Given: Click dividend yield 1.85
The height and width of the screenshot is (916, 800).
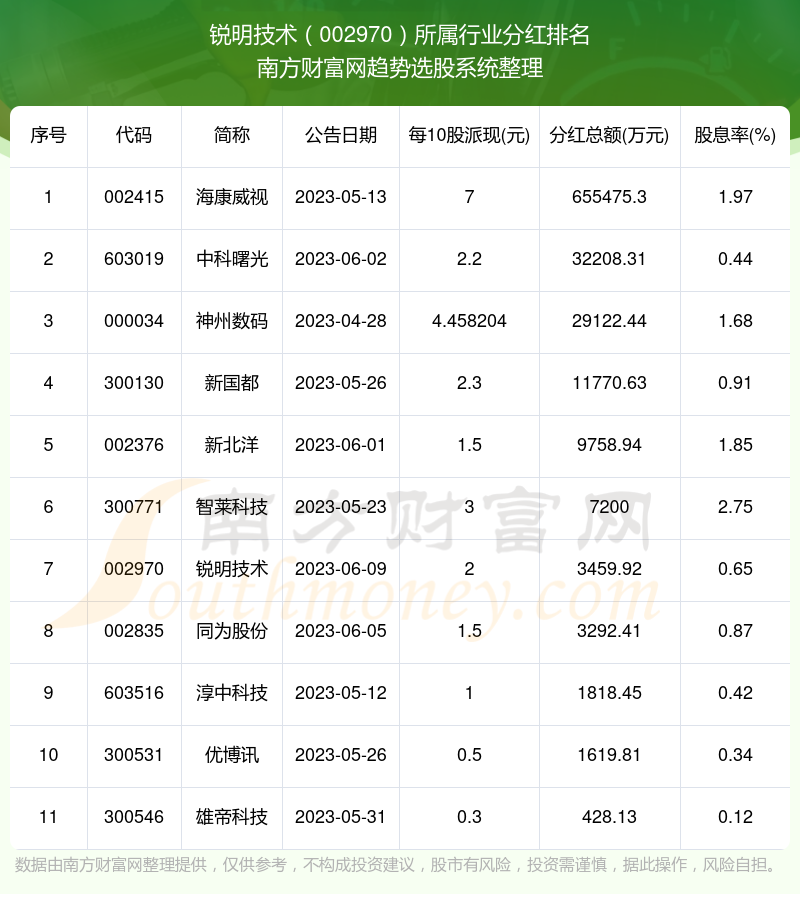Looking at the screenshot, I should click(735, 445).
